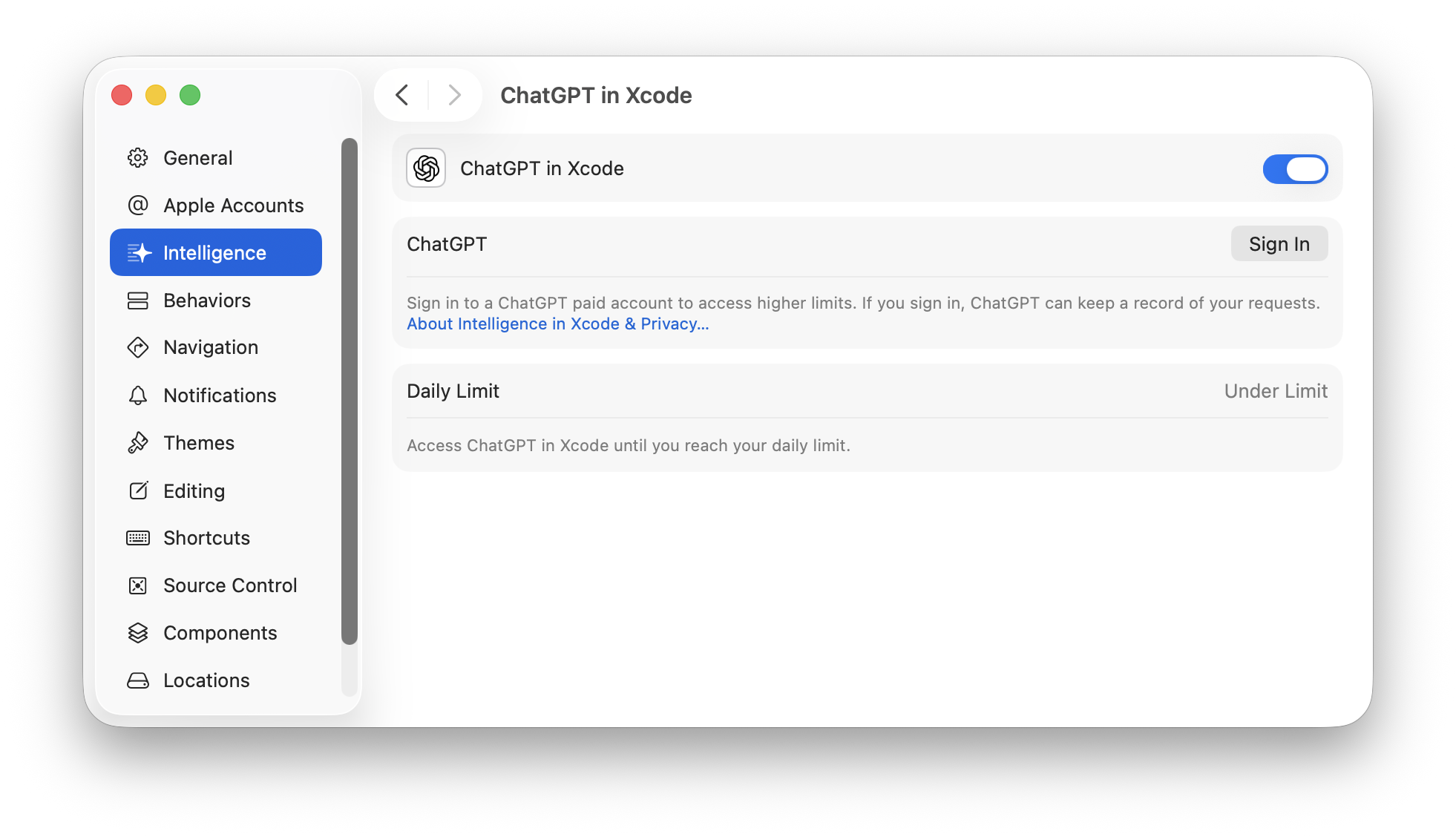Click the Behaviors sidebar icon
This screenshot has width=1456, height=837.
138,301
